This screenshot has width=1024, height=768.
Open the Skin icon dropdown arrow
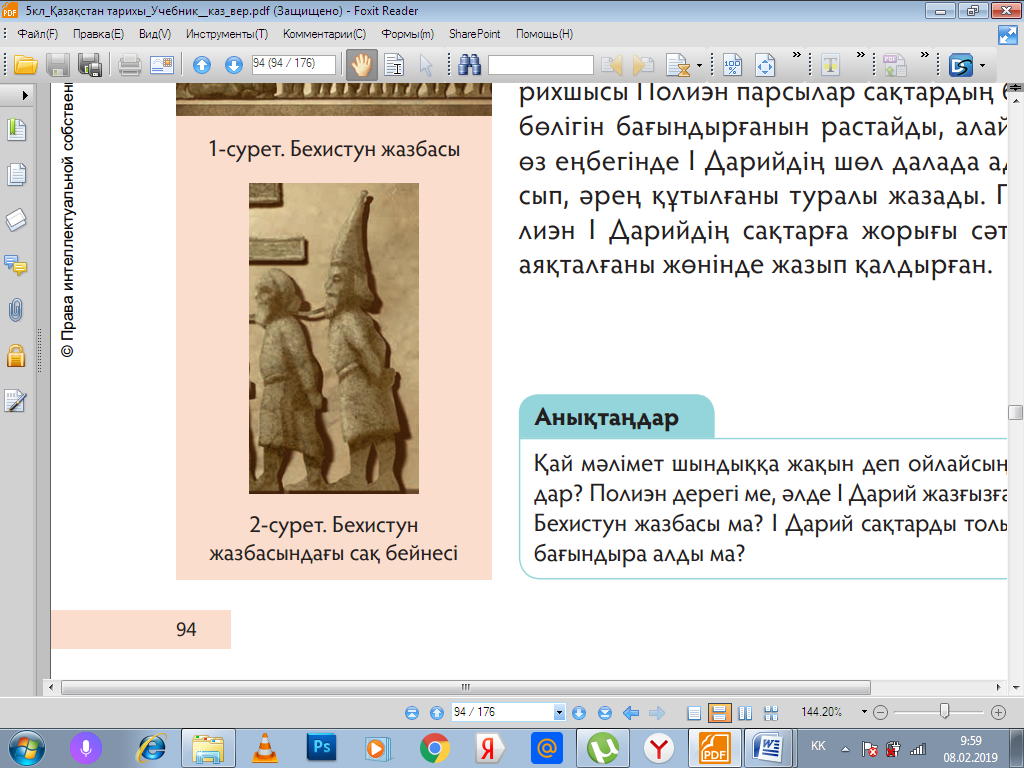[x=982, y=65]
